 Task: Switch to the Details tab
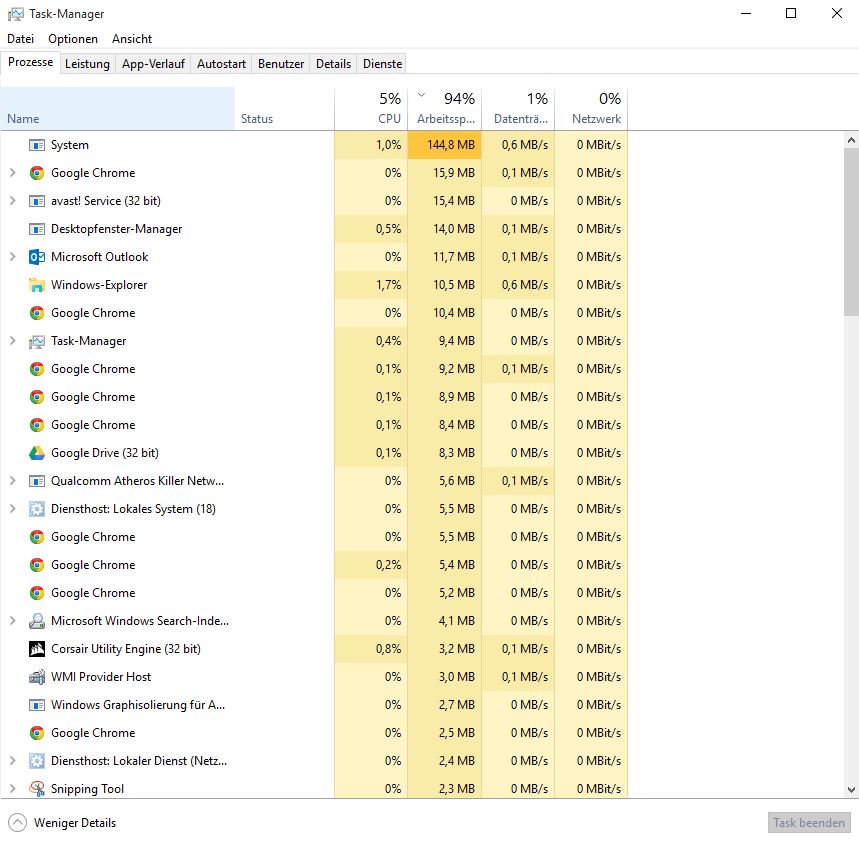(x=333, y=64)
